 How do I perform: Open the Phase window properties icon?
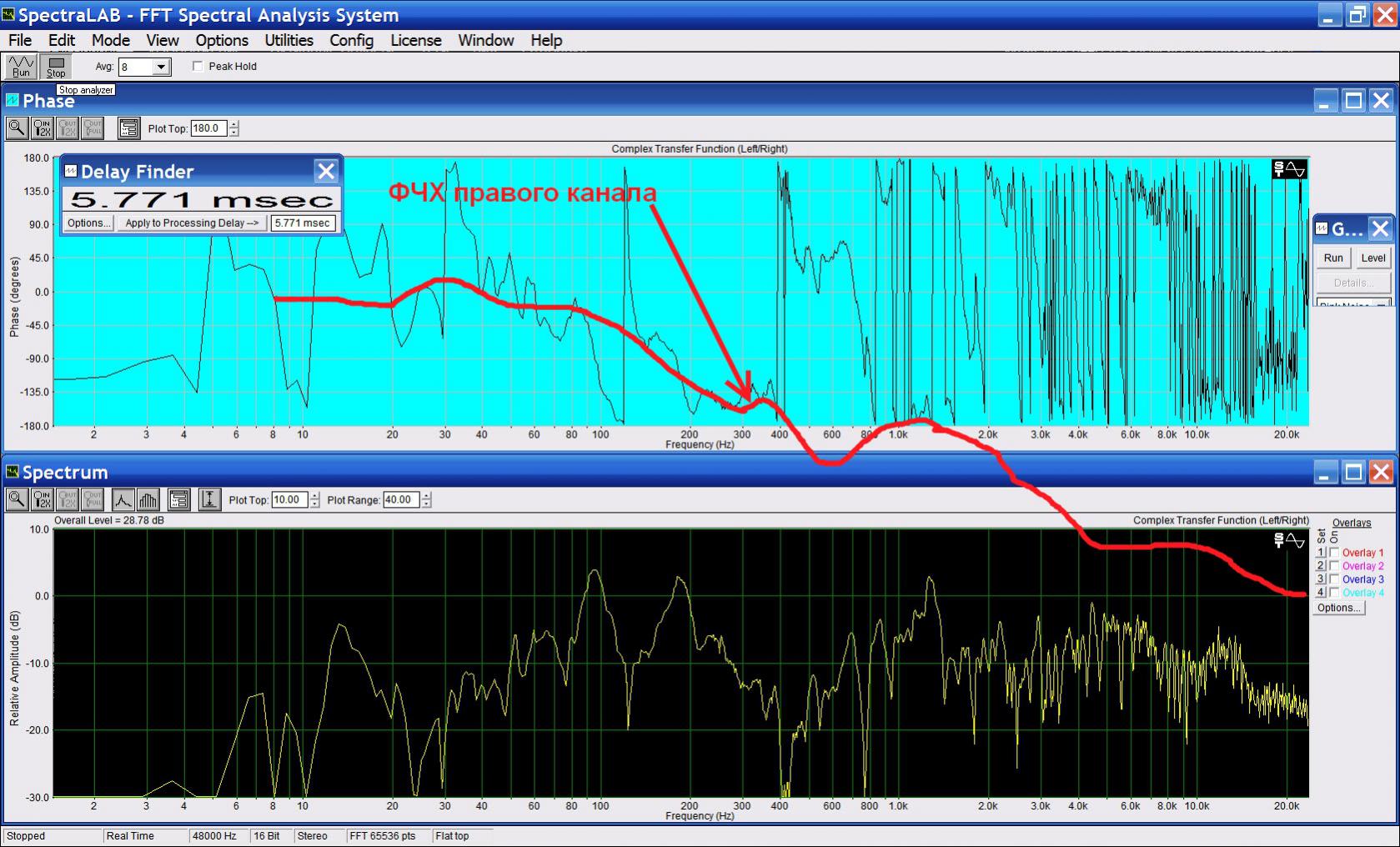(128, 128)
